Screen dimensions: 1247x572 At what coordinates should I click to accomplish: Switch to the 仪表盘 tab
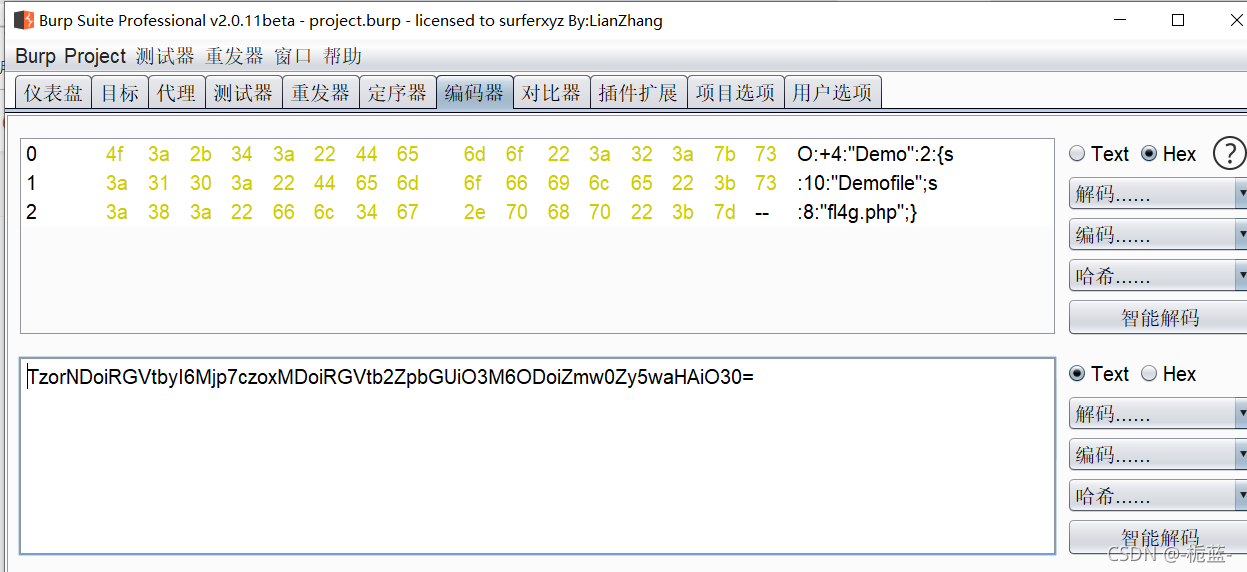tap(54, 92)
